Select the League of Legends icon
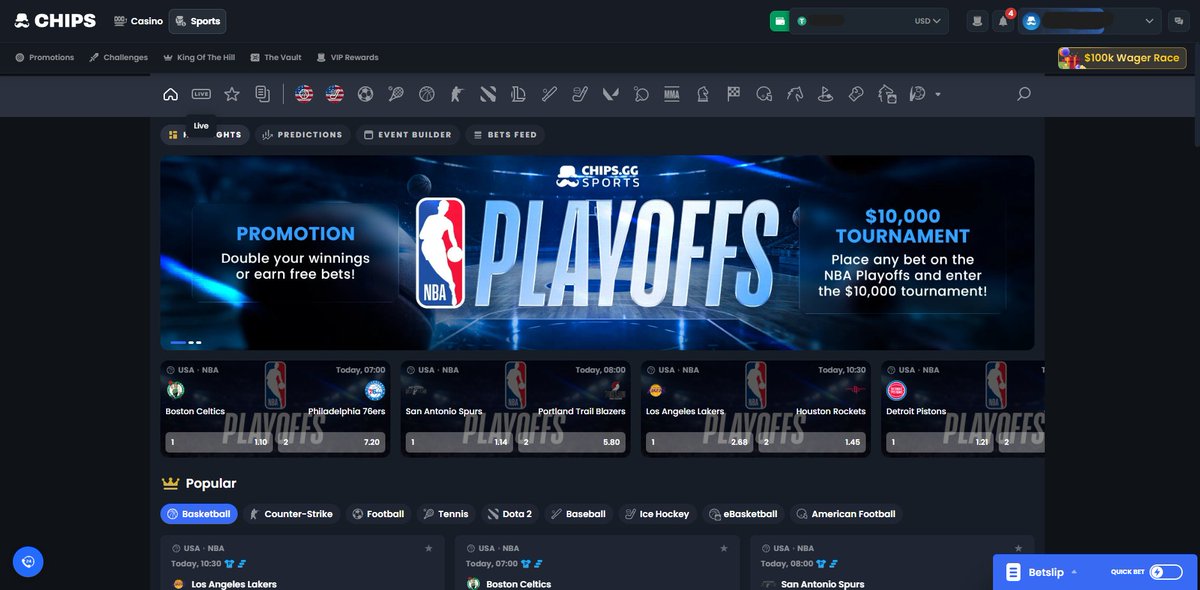 [518, 94]
